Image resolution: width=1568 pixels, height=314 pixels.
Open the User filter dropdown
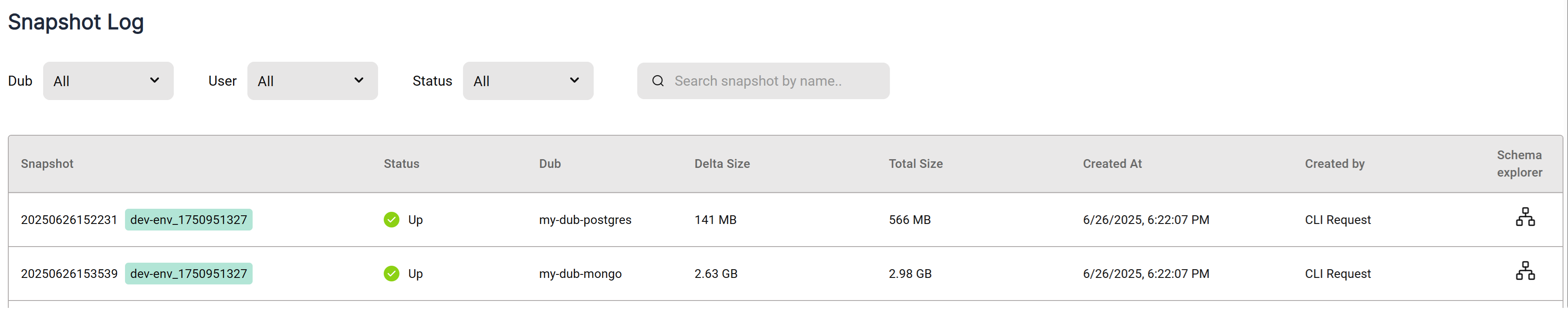click(x=312, y=81)
